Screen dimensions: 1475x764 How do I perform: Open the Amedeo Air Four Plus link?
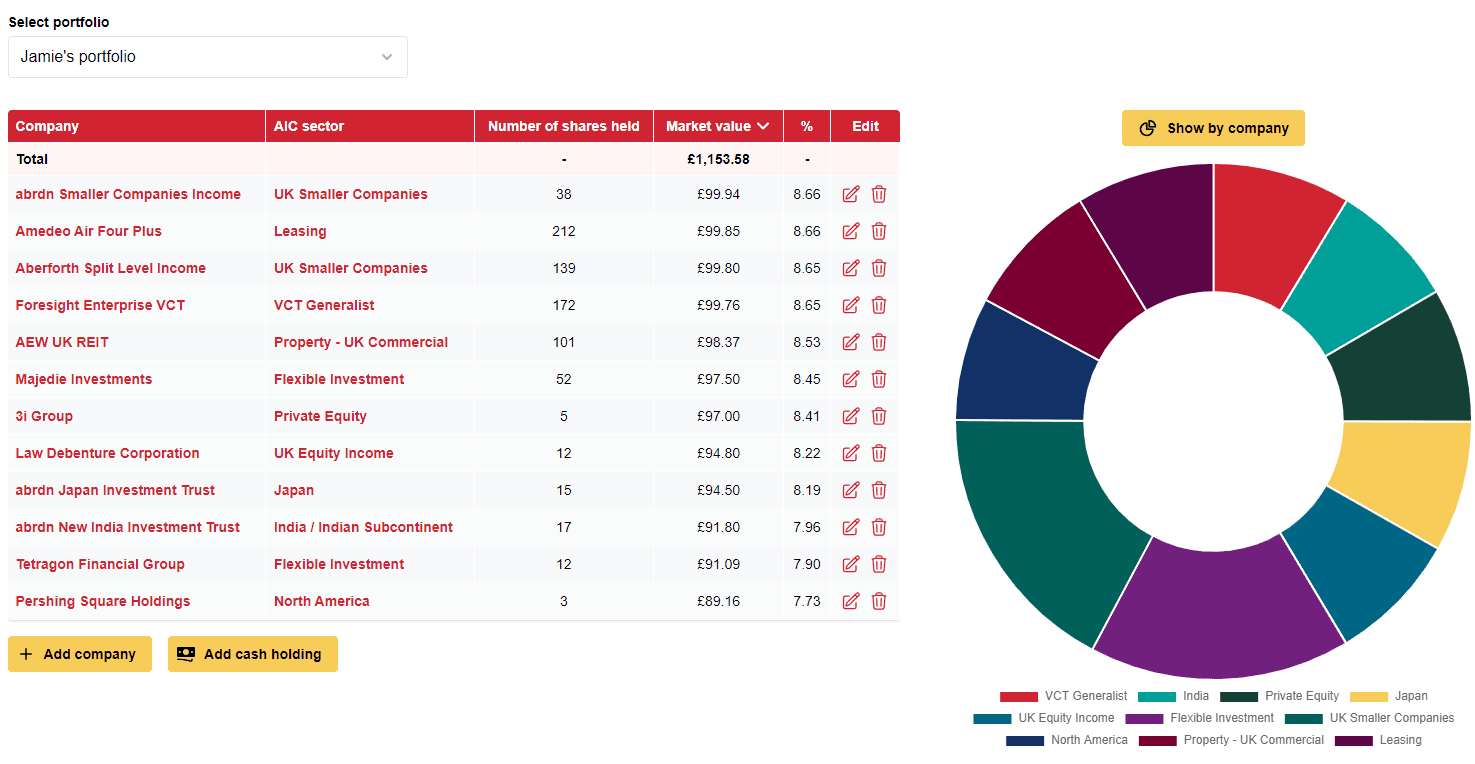click(x=89, y=231)
